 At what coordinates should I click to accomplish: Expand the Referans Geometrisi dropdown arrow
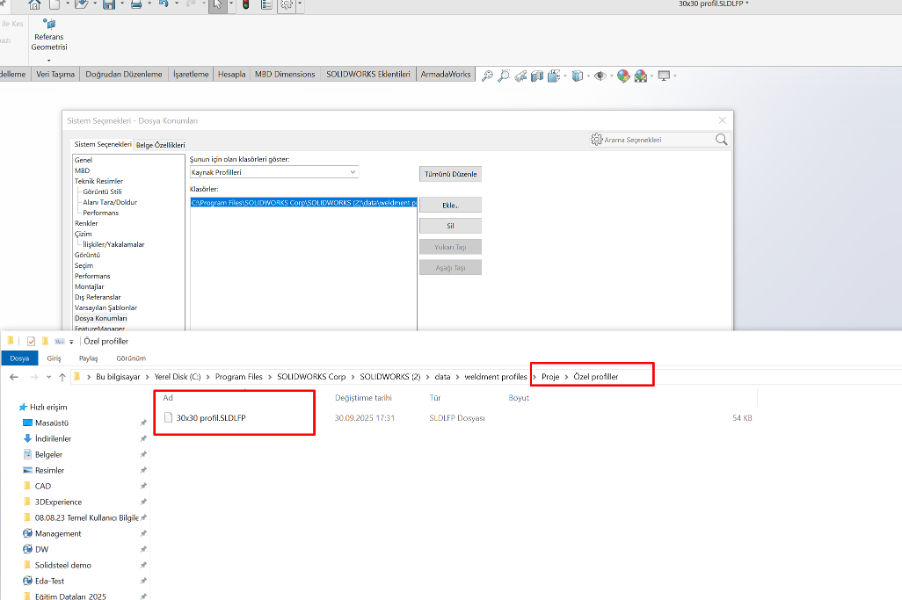tap(49, 60)
